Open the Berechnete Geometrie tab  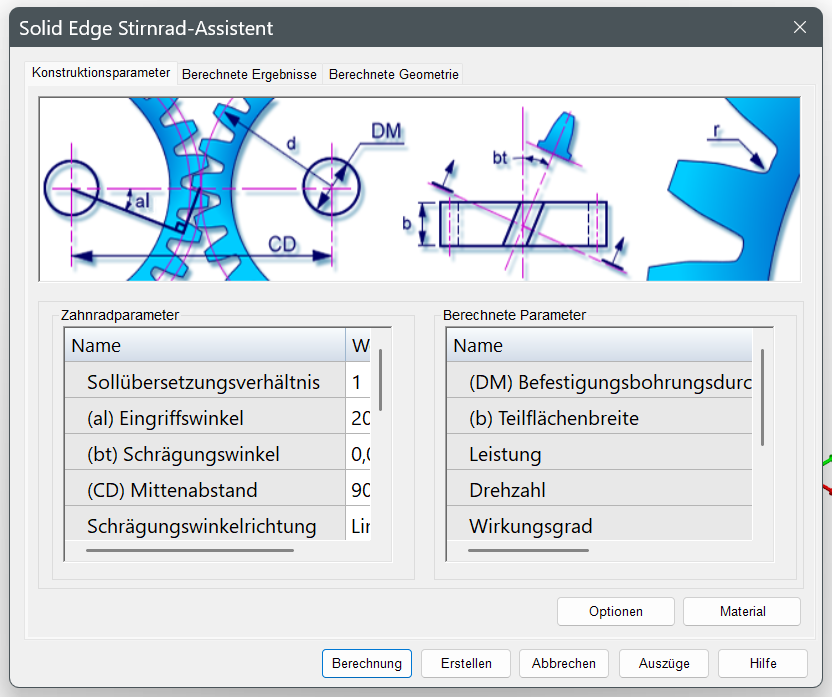tap(393, 74)
